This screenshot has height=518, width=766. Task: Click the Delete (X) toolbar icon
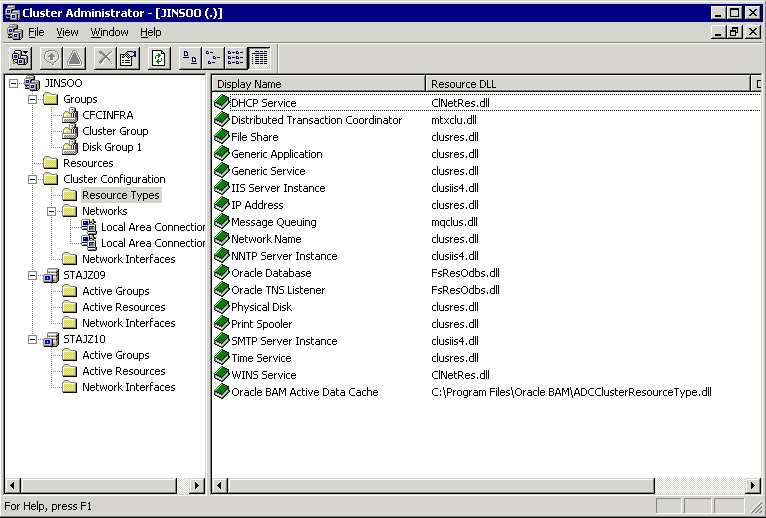click(x=105, y=58)
